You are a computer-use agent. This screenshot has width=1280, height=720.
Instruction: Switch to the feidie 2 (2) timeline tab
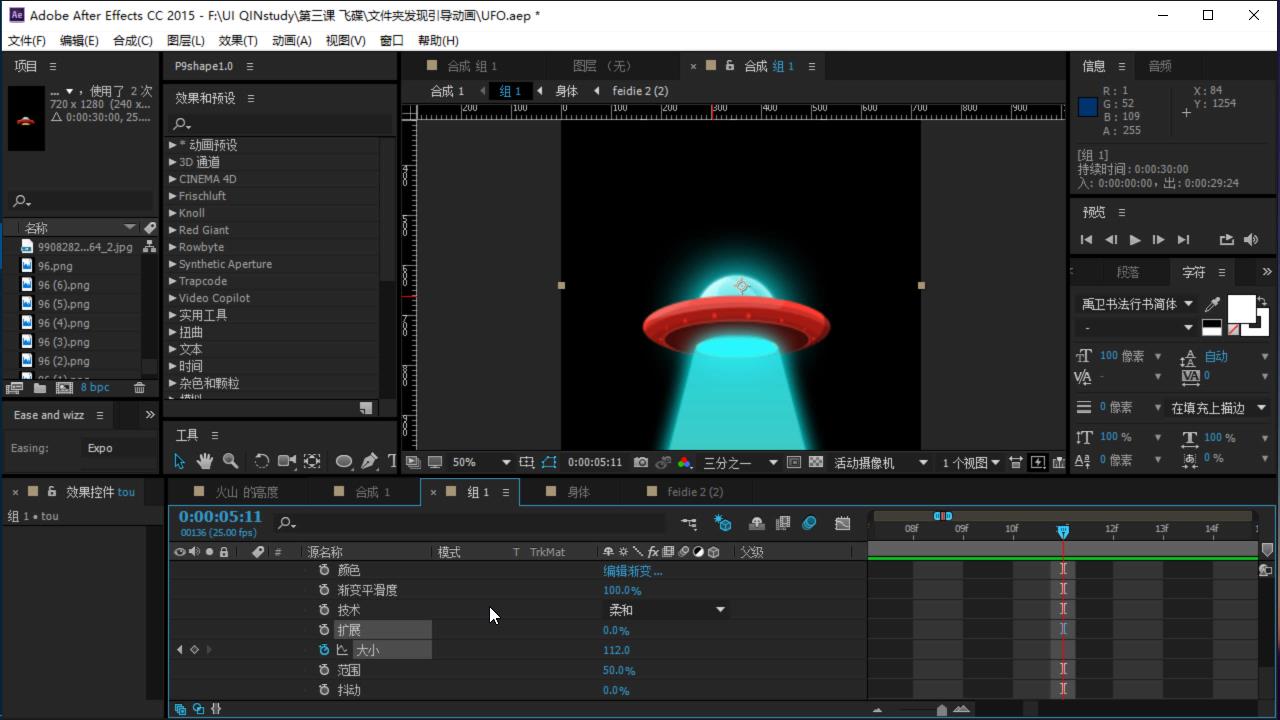pos(694,492)
